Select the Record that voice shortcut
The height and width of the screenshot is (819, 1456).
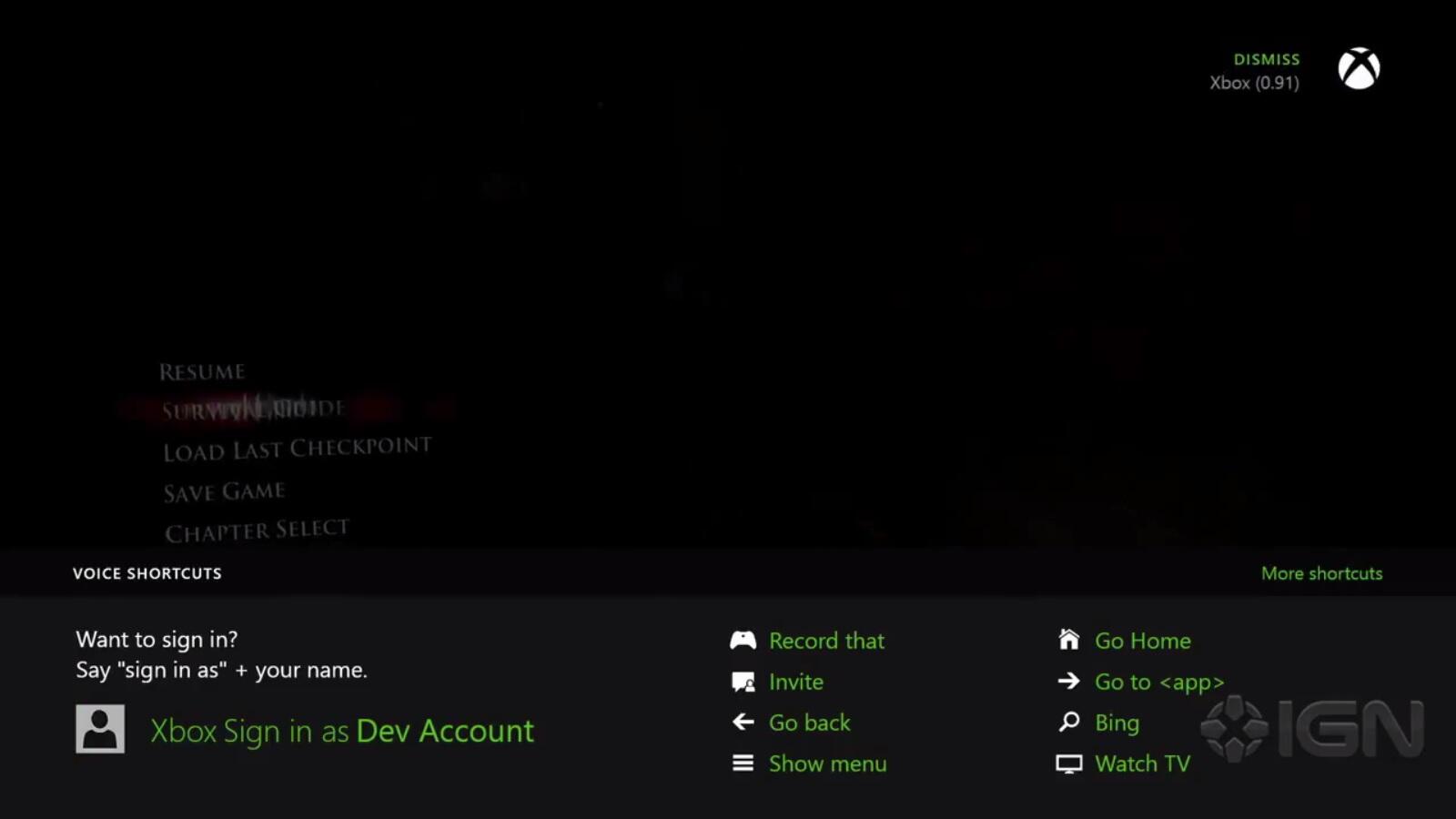point(826,641)
